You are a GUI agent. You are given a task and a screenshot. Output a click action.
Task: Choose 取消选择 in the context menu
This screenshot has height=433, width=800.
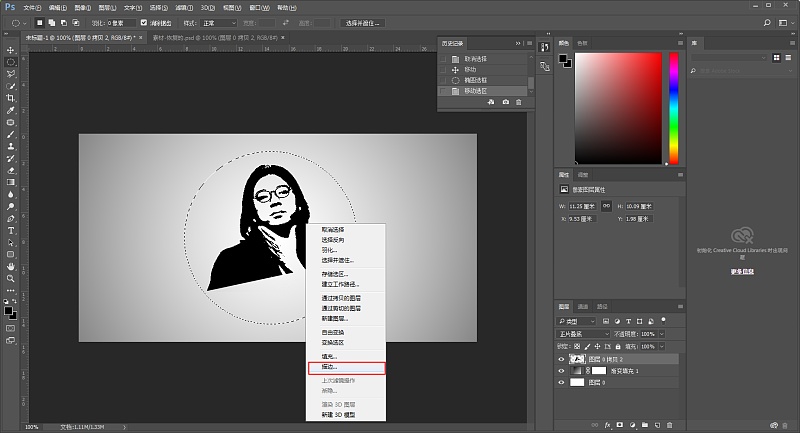(x=333, y=230)
